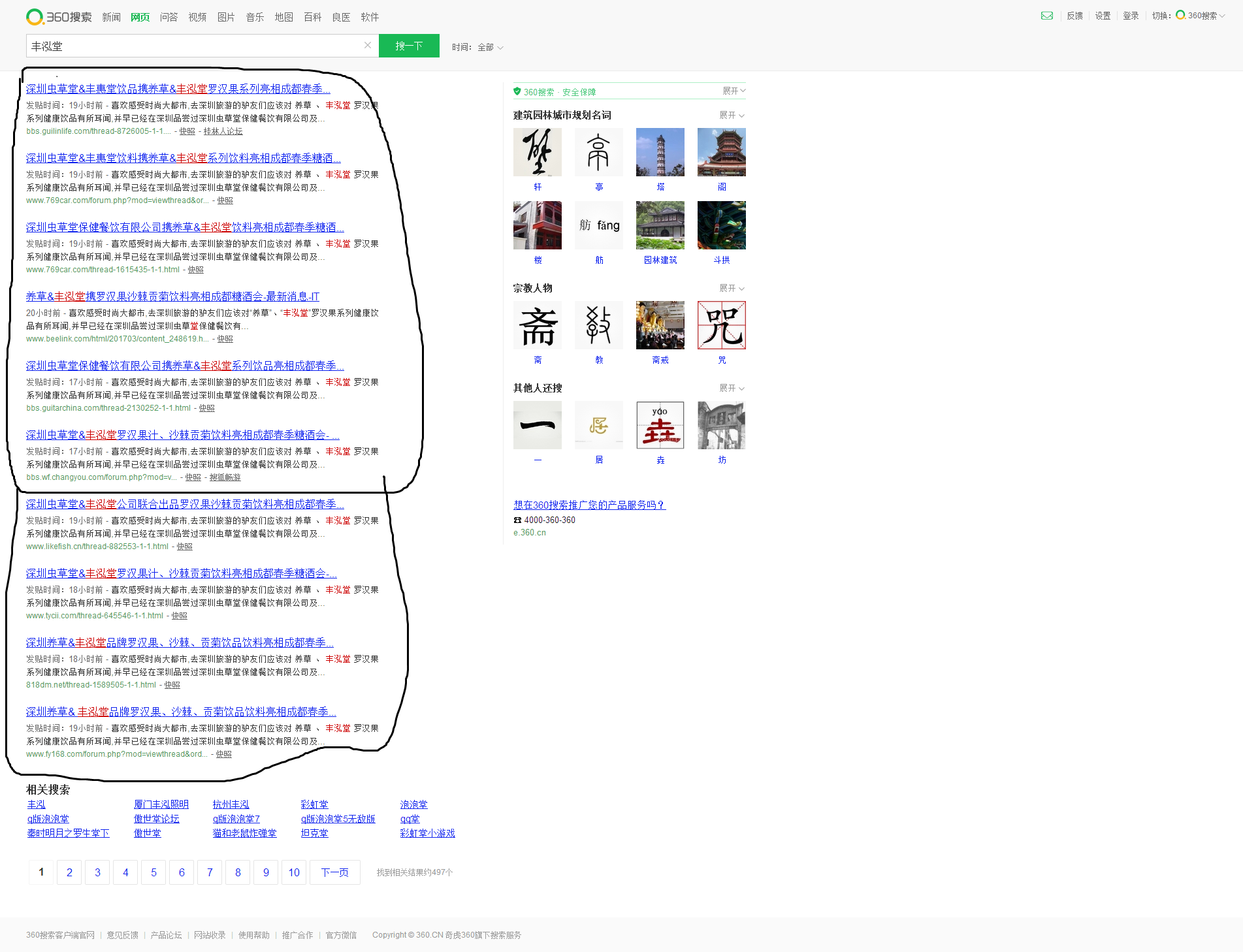Expand the 360搜索 安全保障 panel
The width and height of the screenshot is (1243, 952).
[734, 91]
